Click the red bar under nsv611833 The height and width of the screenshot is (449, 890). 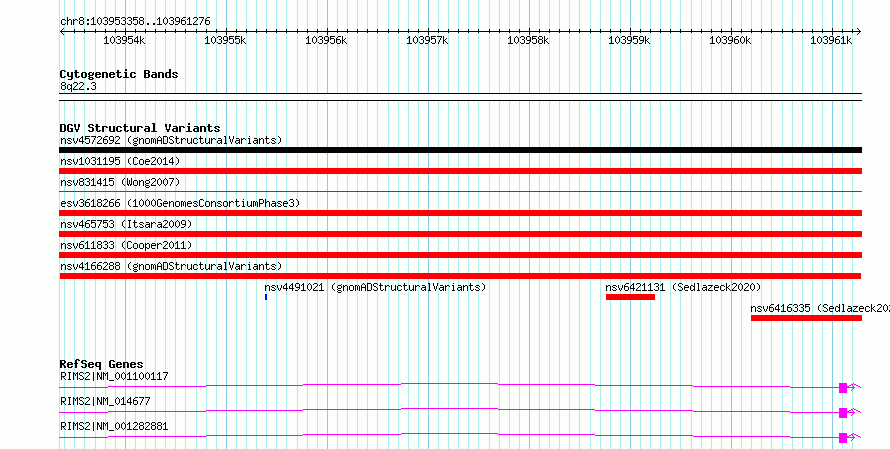[x=460, y=255]
